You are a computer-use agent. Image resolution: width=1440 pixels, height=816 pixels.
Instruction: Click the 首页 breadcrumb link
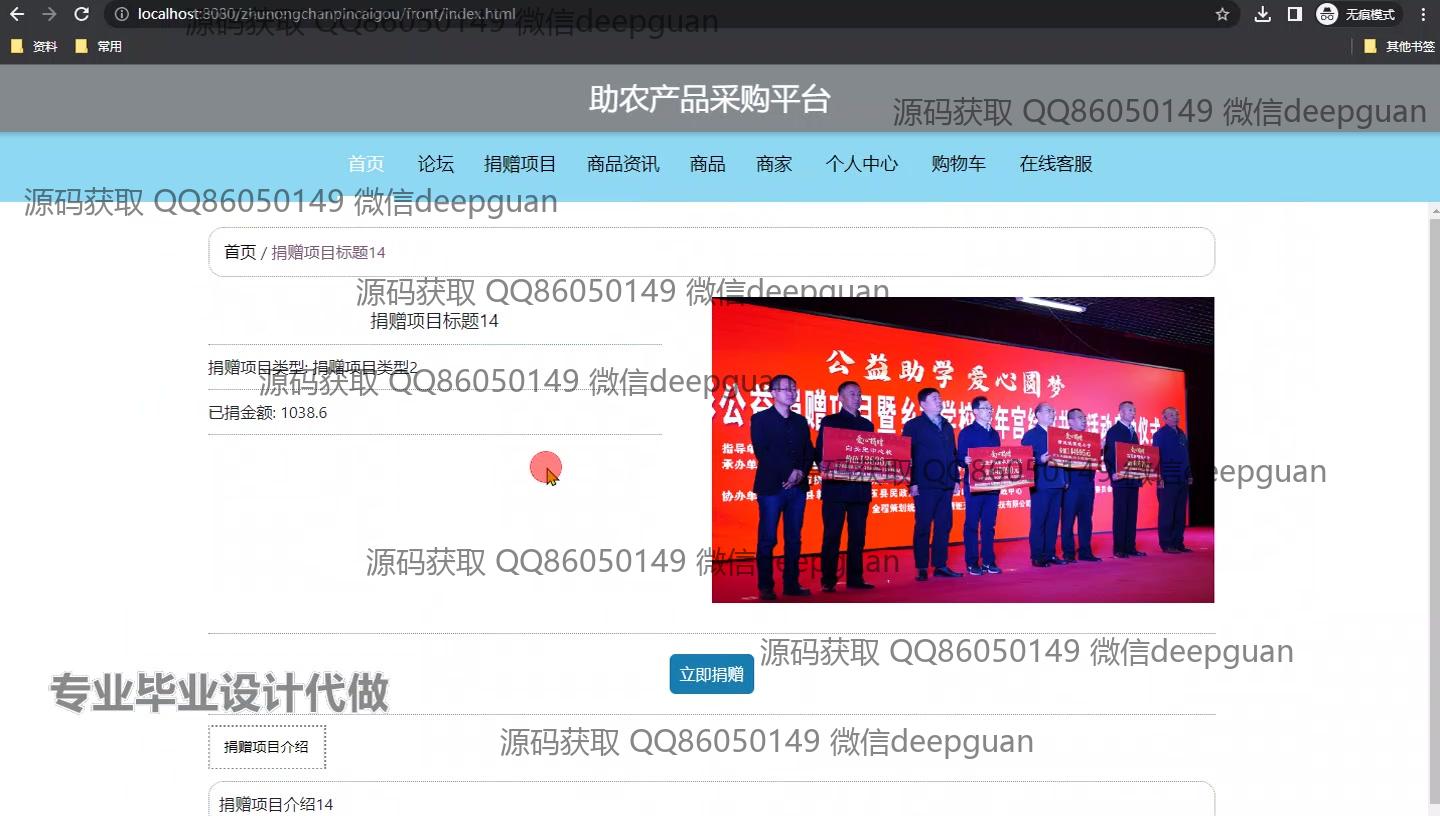point(240,252)
